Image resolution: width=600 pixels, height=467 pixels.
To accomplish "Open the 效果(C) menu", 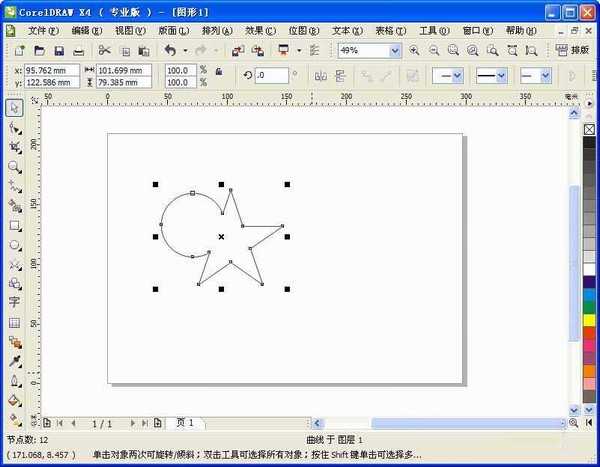I will coord(260,31).
